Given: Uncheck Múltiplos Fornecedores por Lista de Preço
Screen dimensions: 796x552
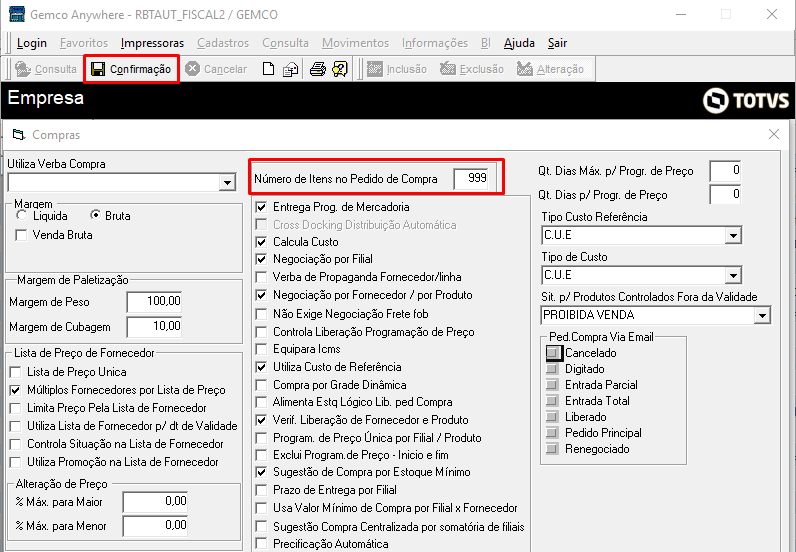Looking at the screenshot, I should 16,390.
